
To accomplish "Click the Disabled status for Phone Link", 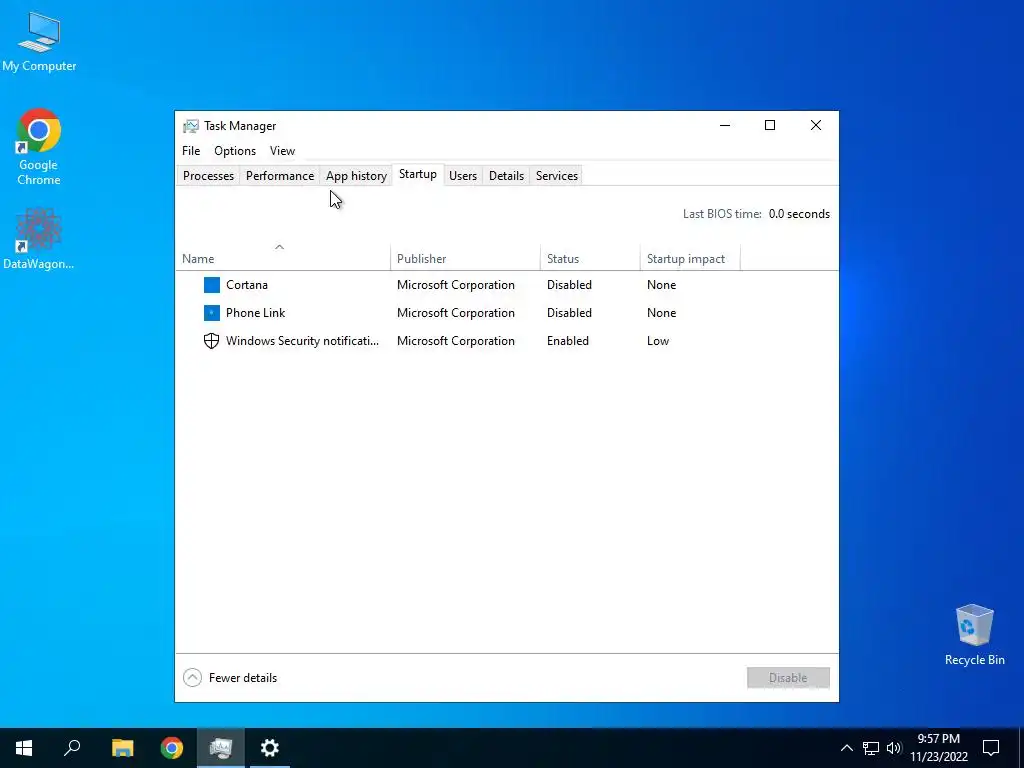I will pos(569,313).
